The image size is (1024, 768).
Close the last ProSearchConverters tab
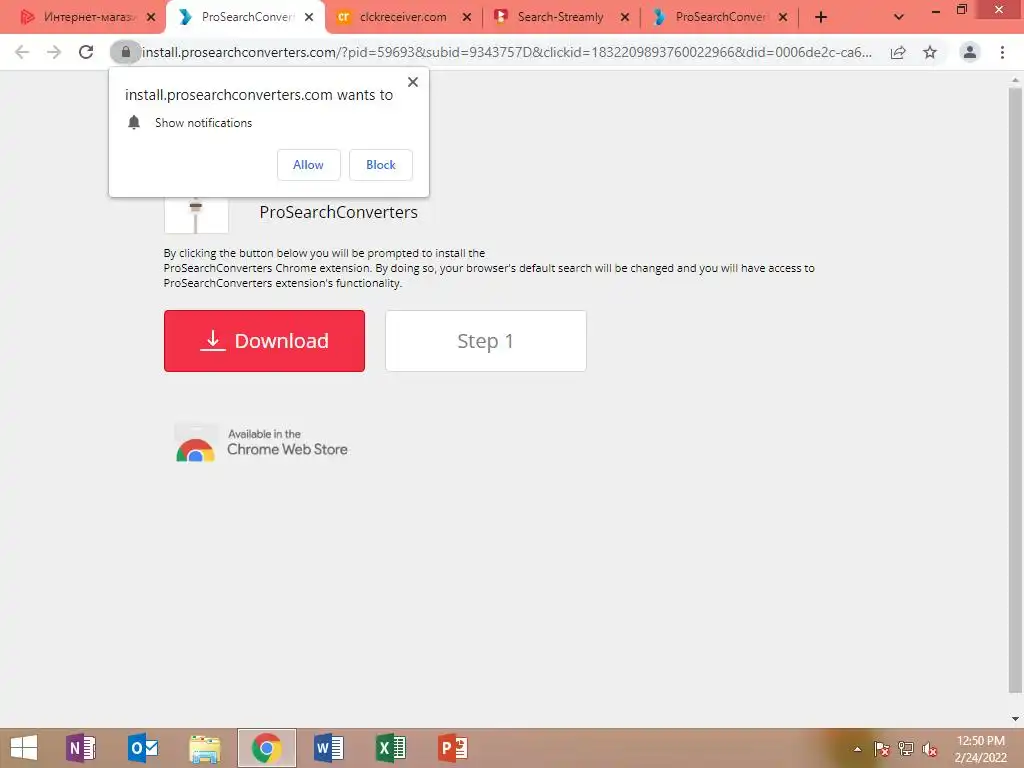coord(783,18)
